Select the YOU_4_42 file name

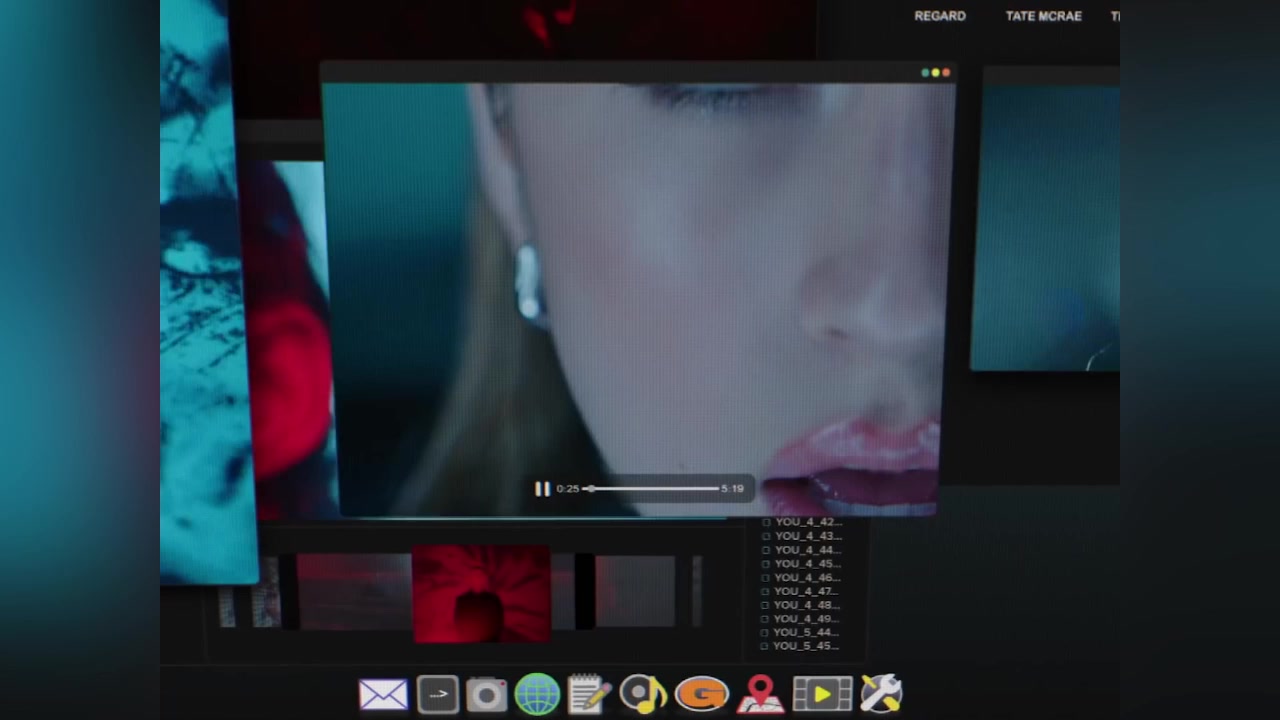click(x=808, y=522)
